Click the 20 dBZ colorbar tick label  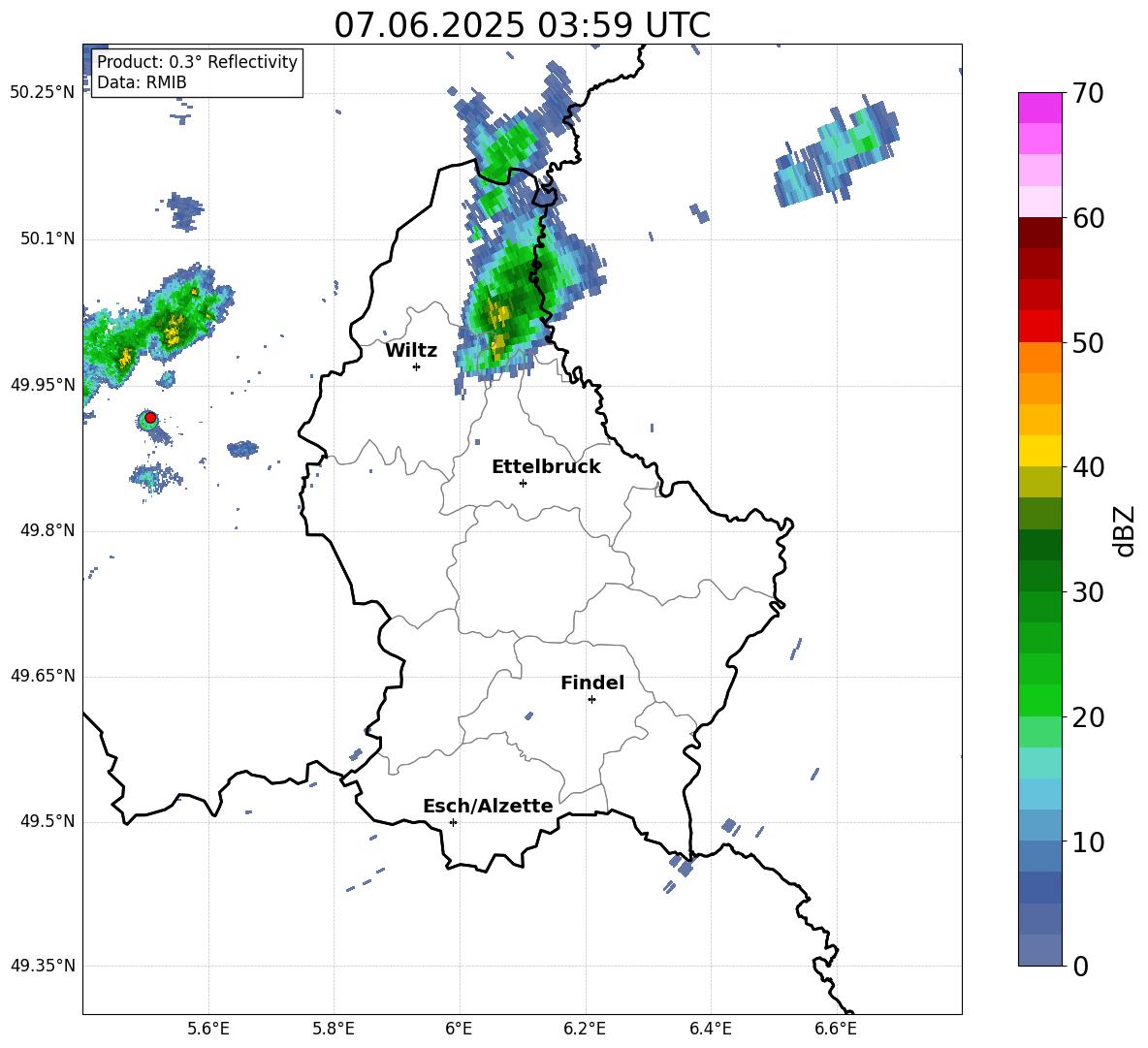pyautogui.click(x=1088, y=716)
